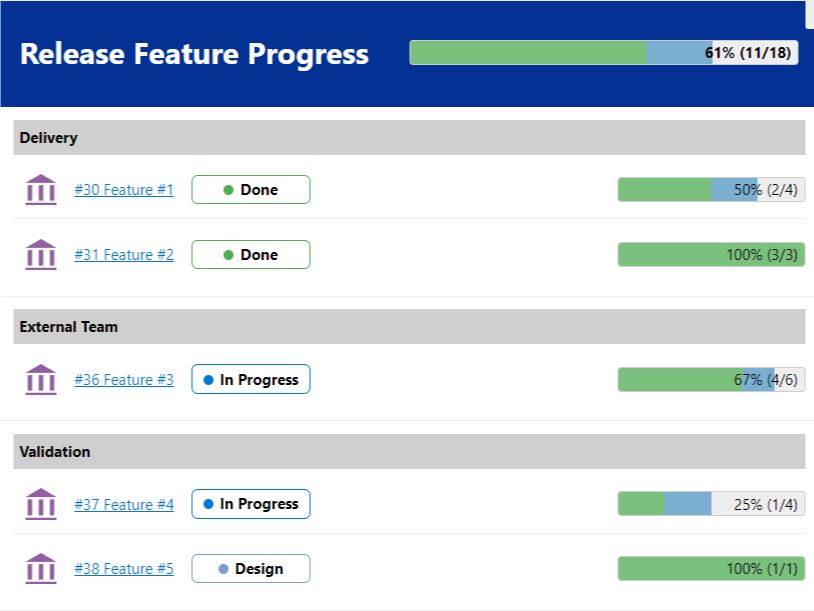The width and height of the screenshot is (814, 611).
Task: Click the feature icon beside #37 Feature #4
Action: [40, 504]
